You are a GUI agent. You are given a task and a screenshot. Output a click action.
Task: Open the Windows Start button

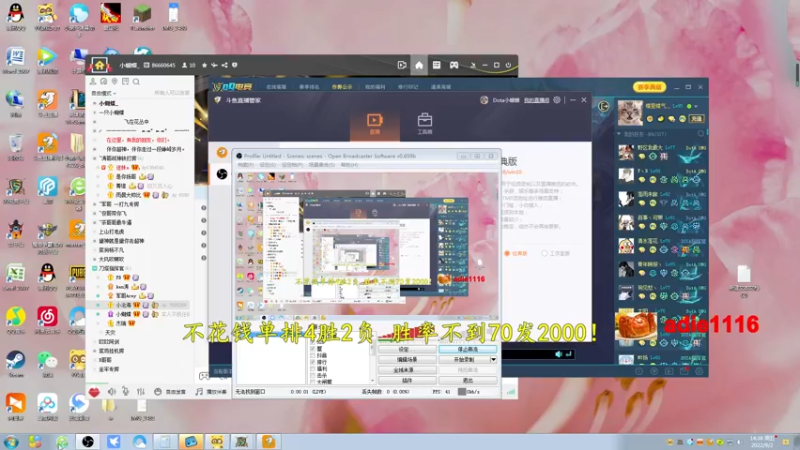pyautogui.click(x=11, y=441)
